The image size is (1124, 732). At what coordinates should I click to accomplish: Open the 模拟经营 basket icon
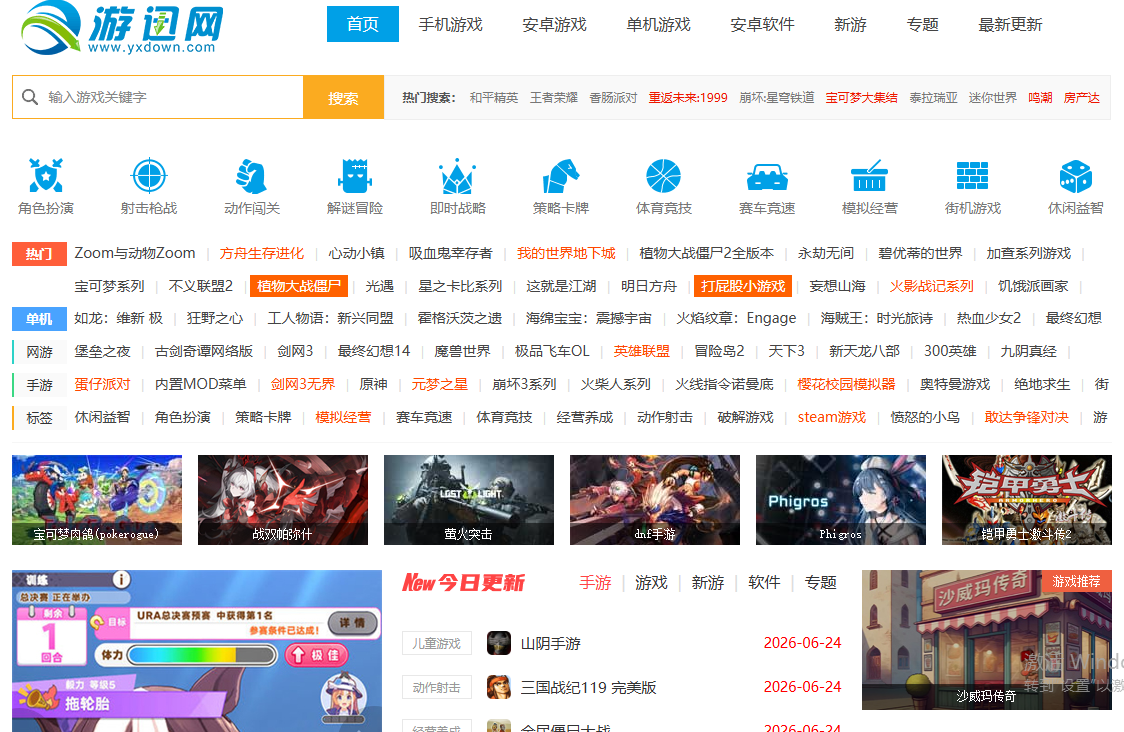(870, 176)
